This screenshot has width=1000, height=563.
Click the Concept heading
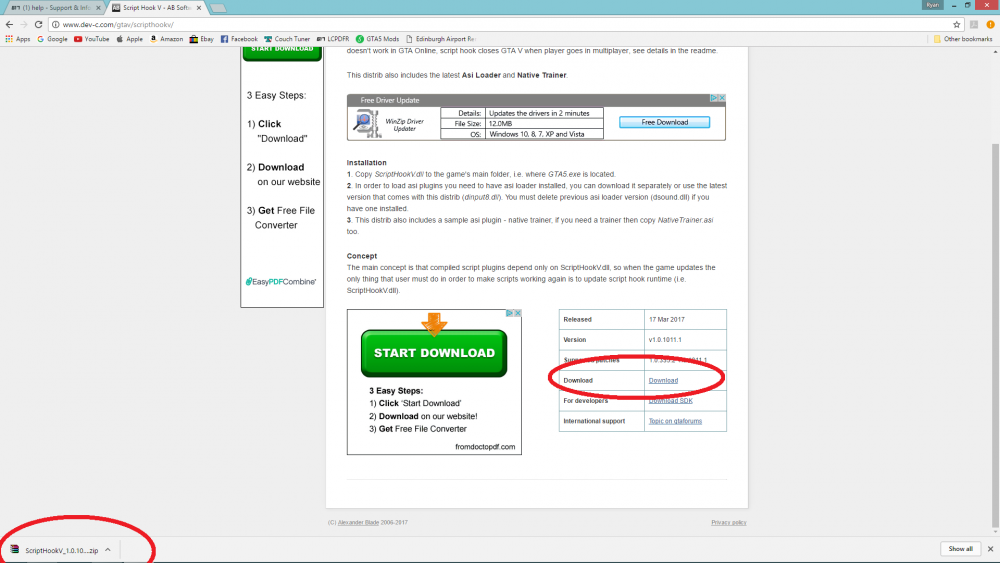pos(362,256)
